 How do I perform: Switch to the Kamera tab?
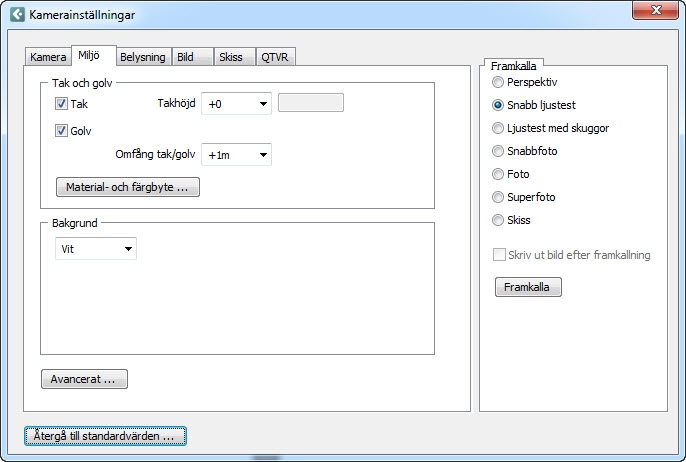click(48, 57)
